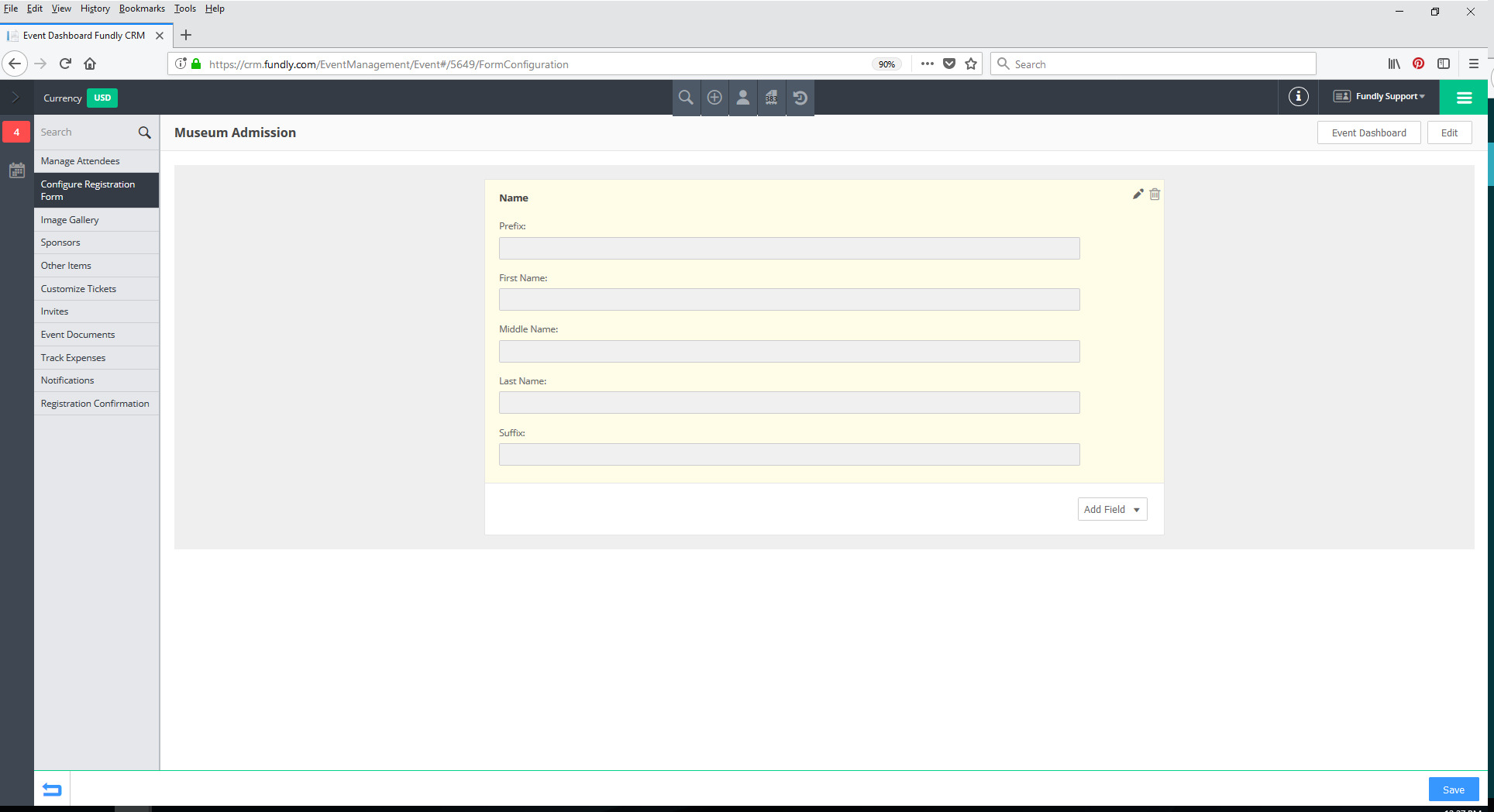Open the Add Field dropdown
The image size is (1494, 812).
(1112, 509)
